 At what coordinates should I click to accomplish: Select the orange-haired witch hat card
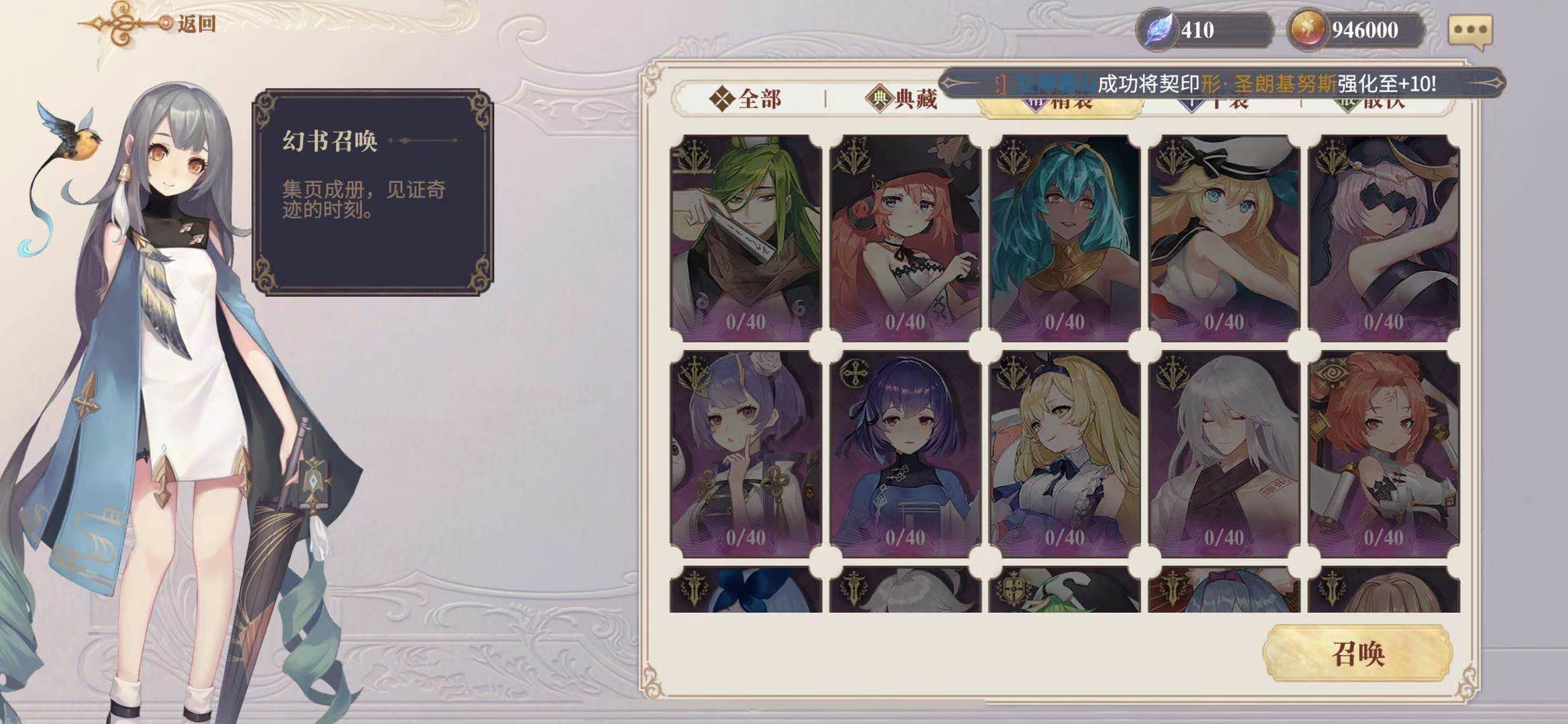coord(905,237)
